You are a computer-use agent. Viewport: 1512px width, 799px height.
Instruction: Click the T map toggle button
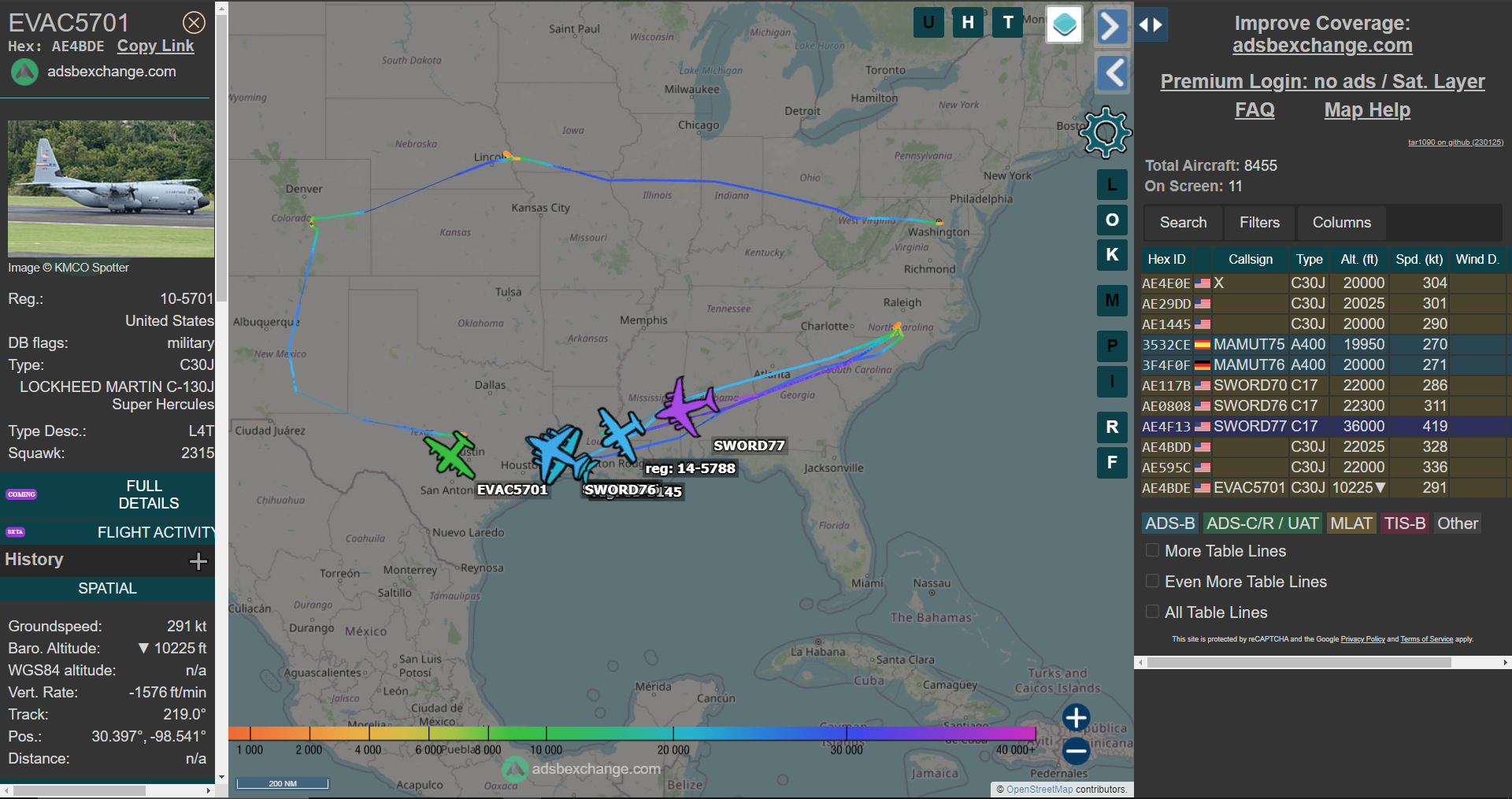pyautogui.click(x=1007, y=22)
